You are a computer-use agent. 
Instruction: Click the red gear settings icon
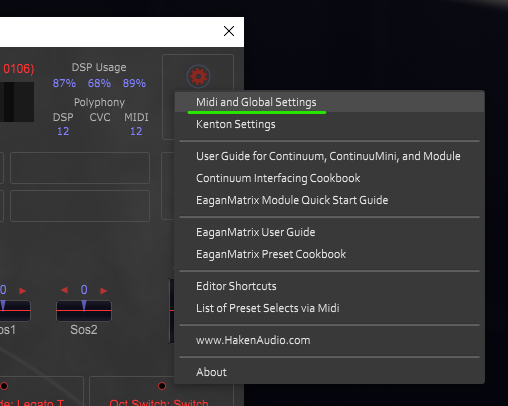click(x=198, y=76)
